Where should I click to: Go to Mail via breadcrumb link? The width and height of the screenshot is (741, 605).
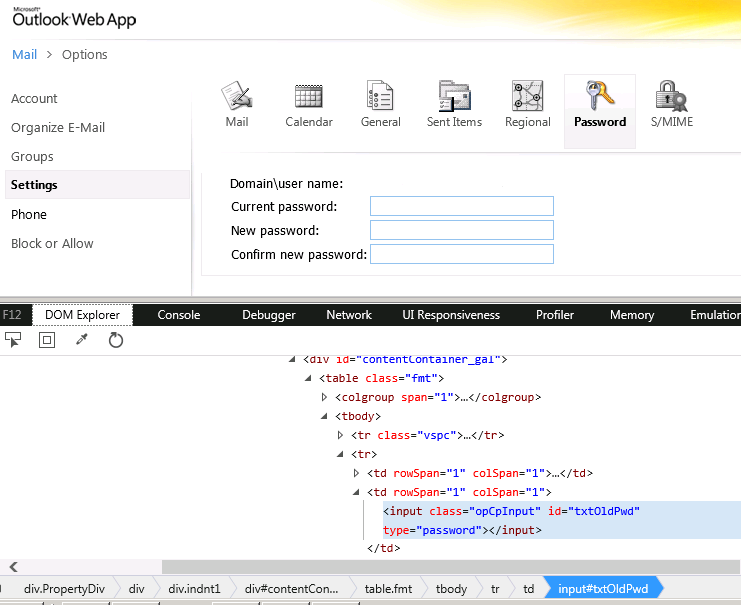pyautogui.click(x=24, y=55)
